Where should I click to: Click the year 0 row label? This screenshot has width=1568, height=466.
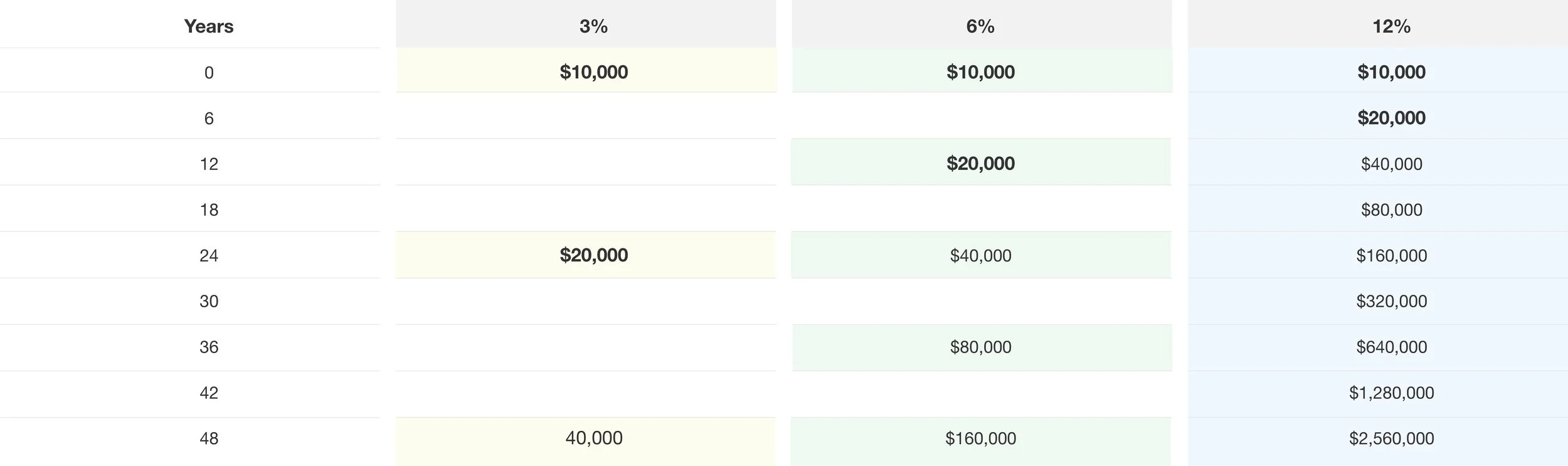[x=209, y=73]
